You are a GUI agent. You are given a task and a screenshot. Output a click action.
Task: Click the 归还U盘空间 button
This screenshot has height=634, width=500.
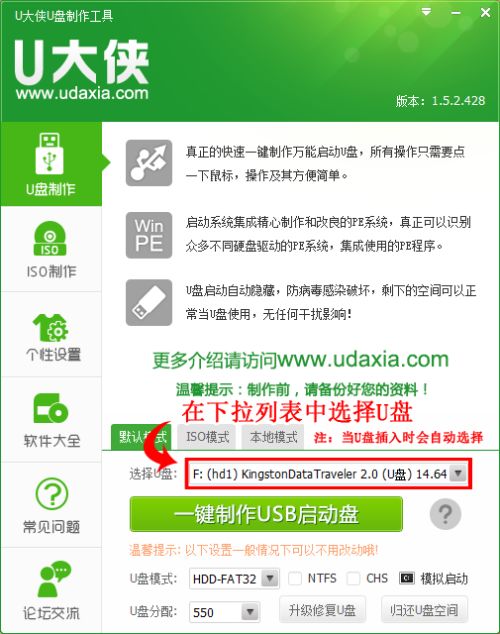pyautogui.click(x=424, y=610)
